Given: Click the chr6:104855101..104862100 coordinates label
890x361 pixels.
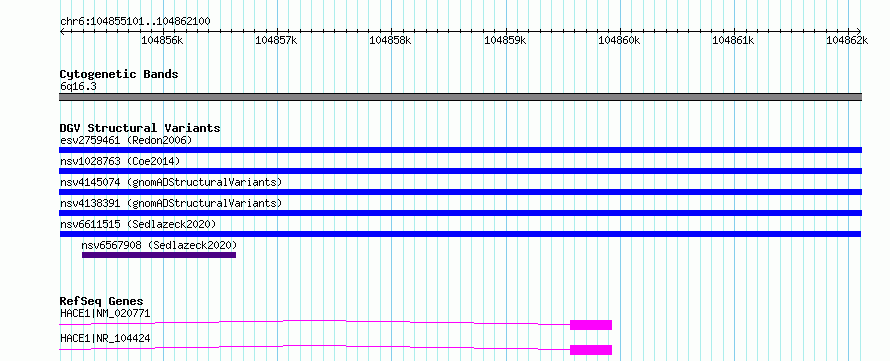Looking at the screenshot, I should tap(135, 22).
